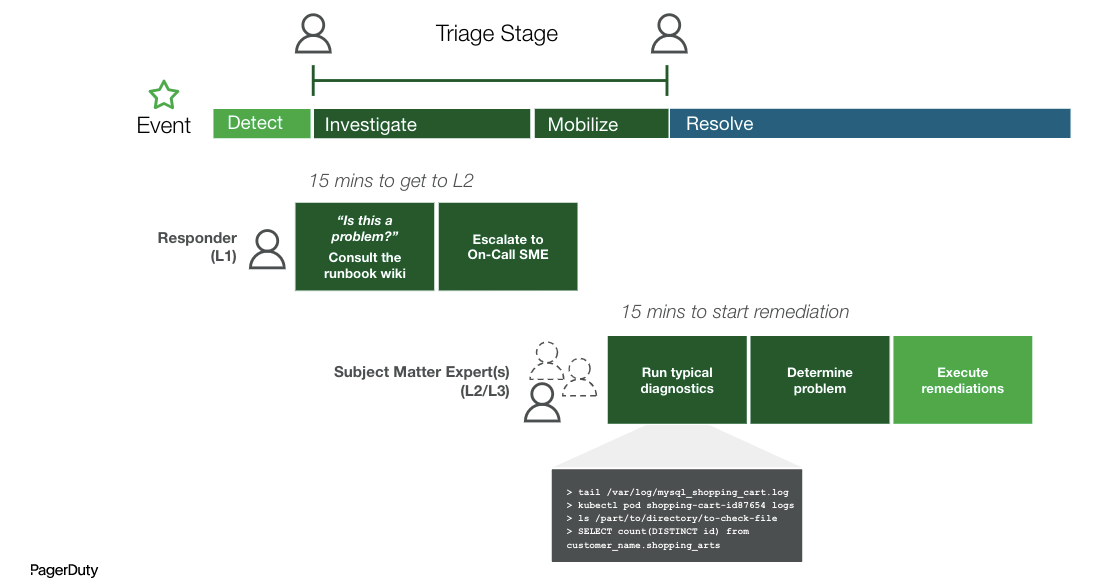1094x588 pixels.
Task: Select the Investigate stage bar
Action: coord(421,124)
